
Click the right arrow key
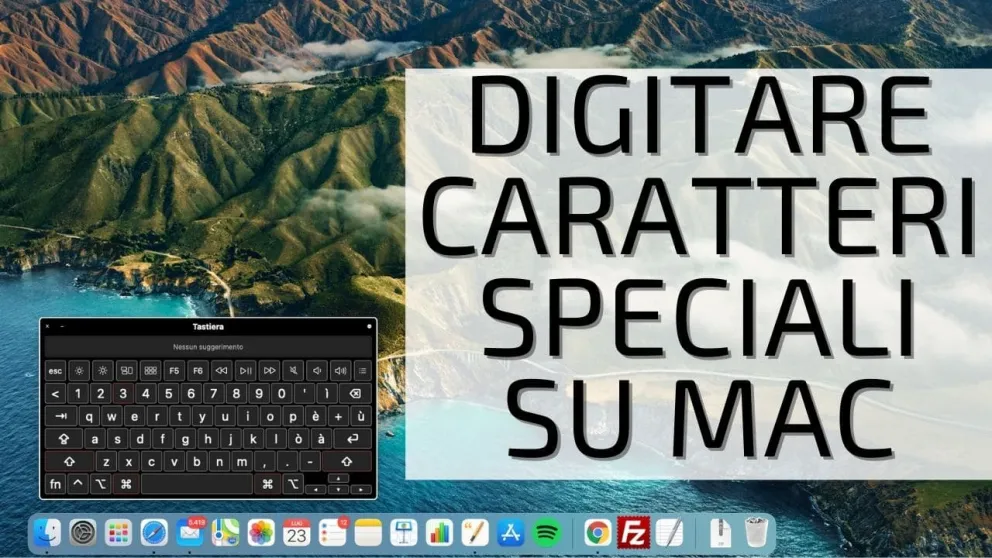[x=361, y=489]
